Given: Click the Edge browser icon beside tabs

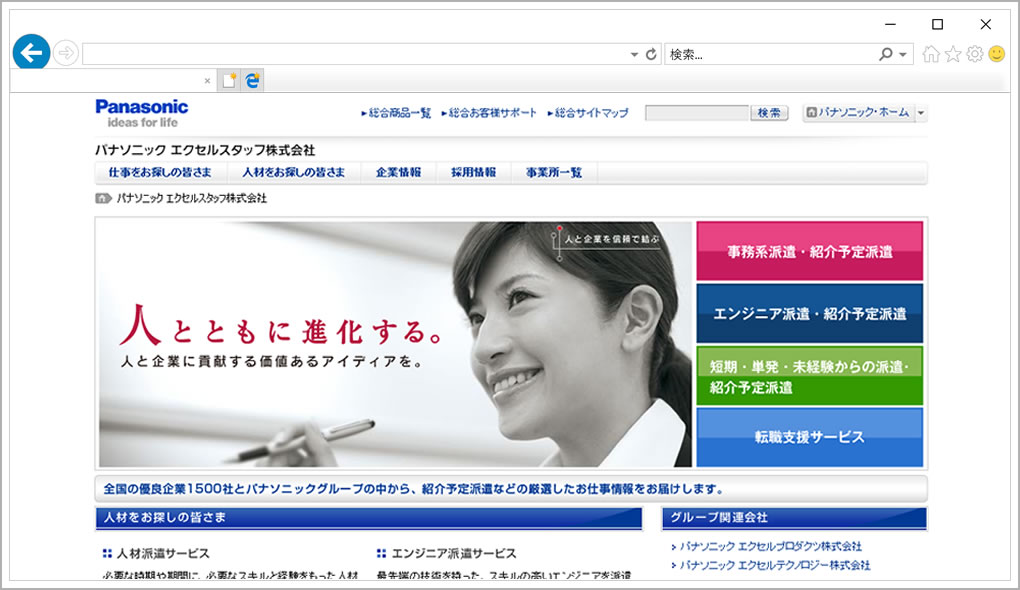Looking at the screenshot, I should (x=252, y=81).
